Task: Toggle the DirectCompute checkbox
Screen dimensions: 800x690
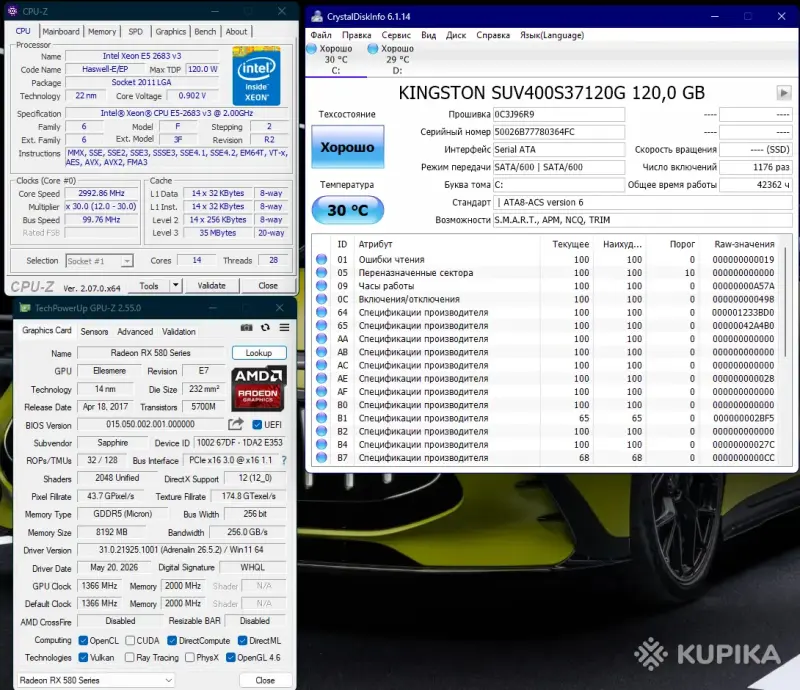Action: click(x=172, y=640)
